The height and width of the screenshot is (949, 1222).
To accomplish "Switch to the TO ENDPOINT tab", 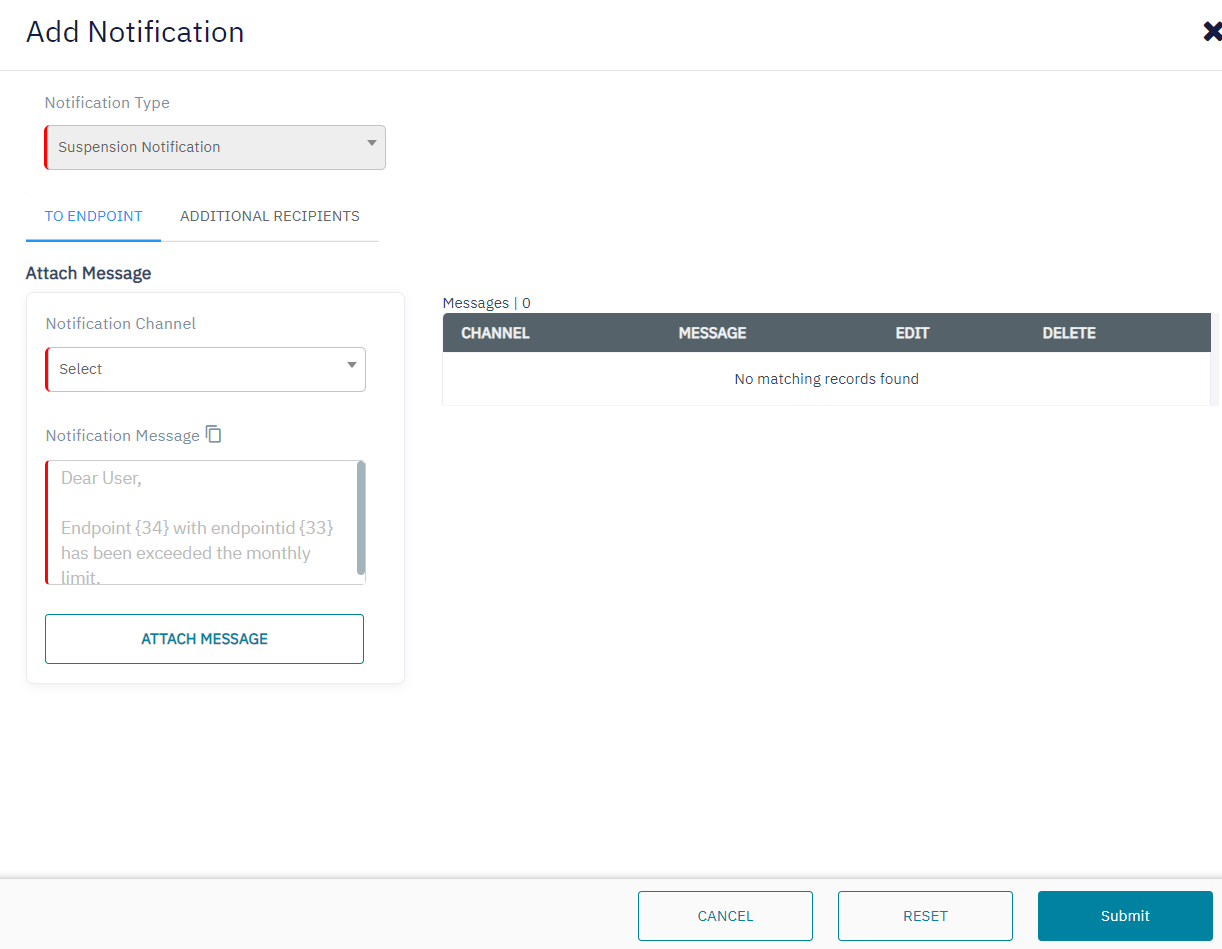I will (93, 216).
